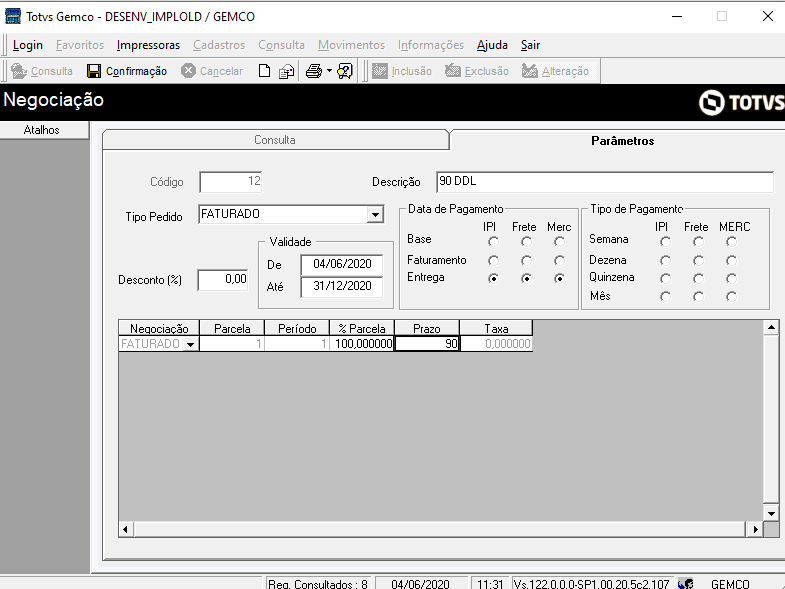Click the Inclusão toolbar icon
Screen dimensions: 785x589
(x=379, y=71)
